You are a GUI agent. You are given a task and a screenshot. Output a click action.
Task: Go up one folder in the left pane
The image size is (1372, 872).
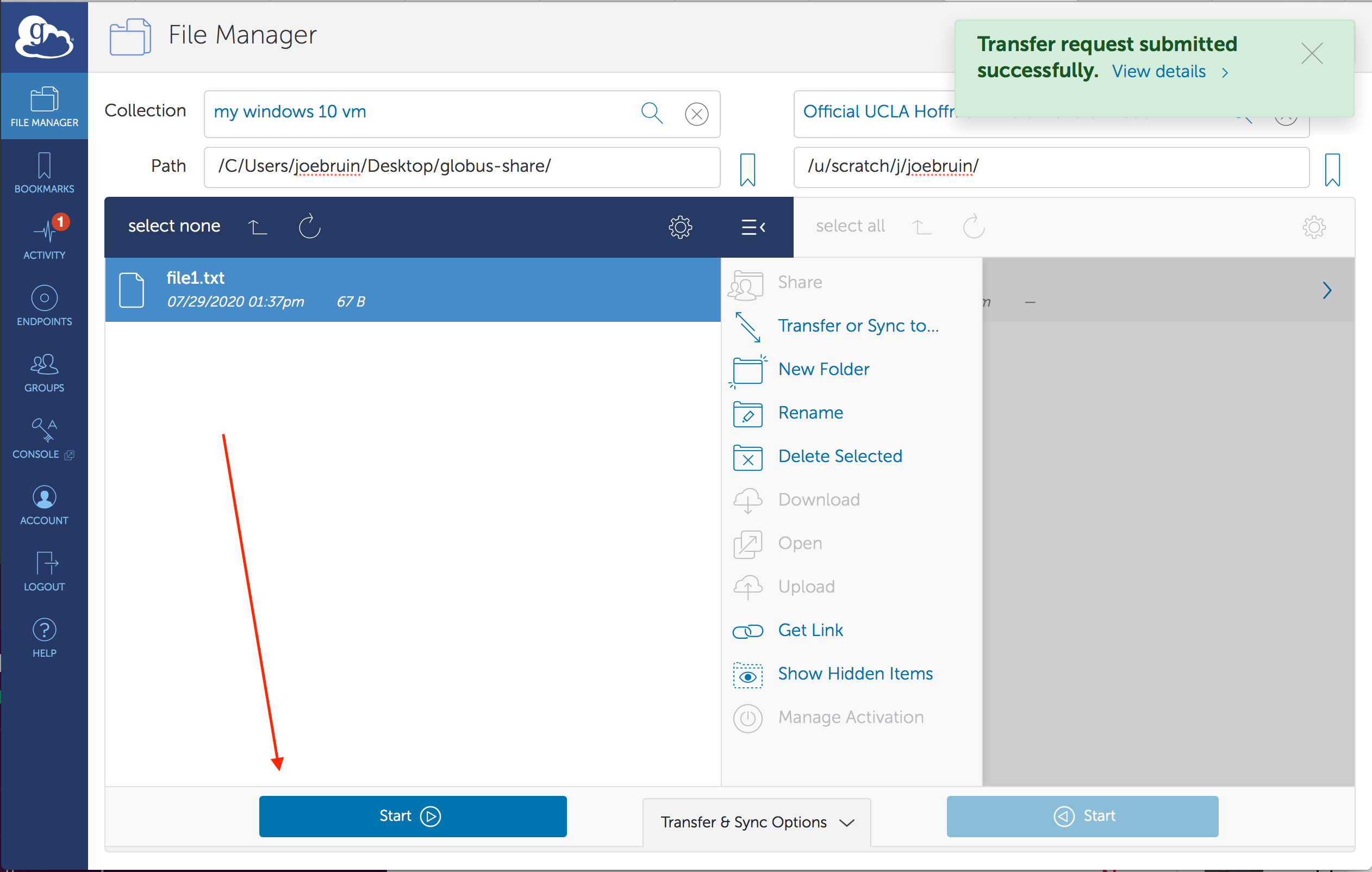(258, 227)
